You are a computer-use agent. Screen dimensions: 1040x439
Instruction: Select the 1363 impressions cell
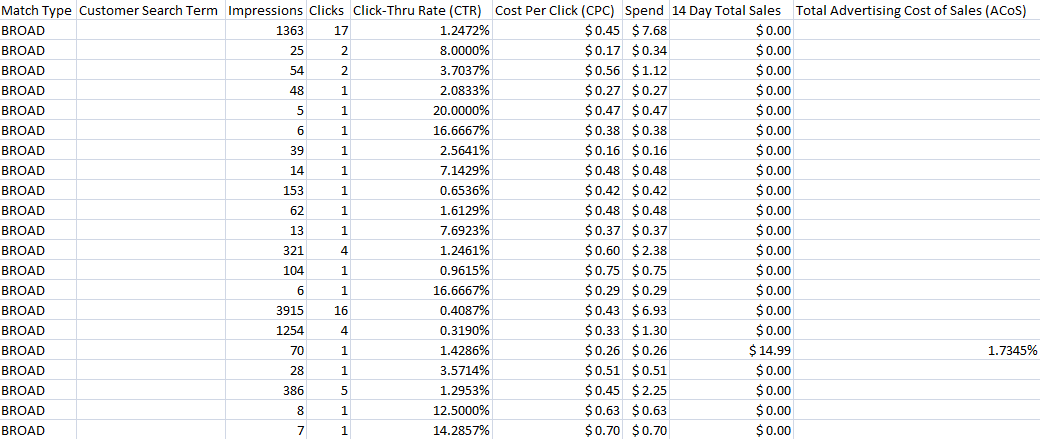[x=266, y=31]
